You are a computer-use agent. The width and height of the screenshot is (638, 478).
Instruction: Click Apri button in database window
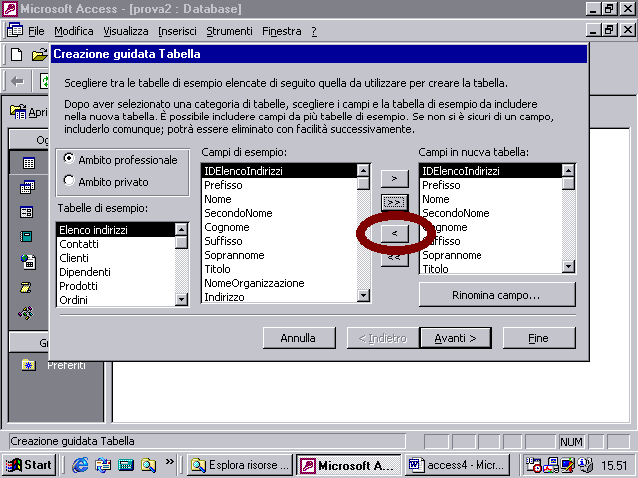(x=29, y=112)
